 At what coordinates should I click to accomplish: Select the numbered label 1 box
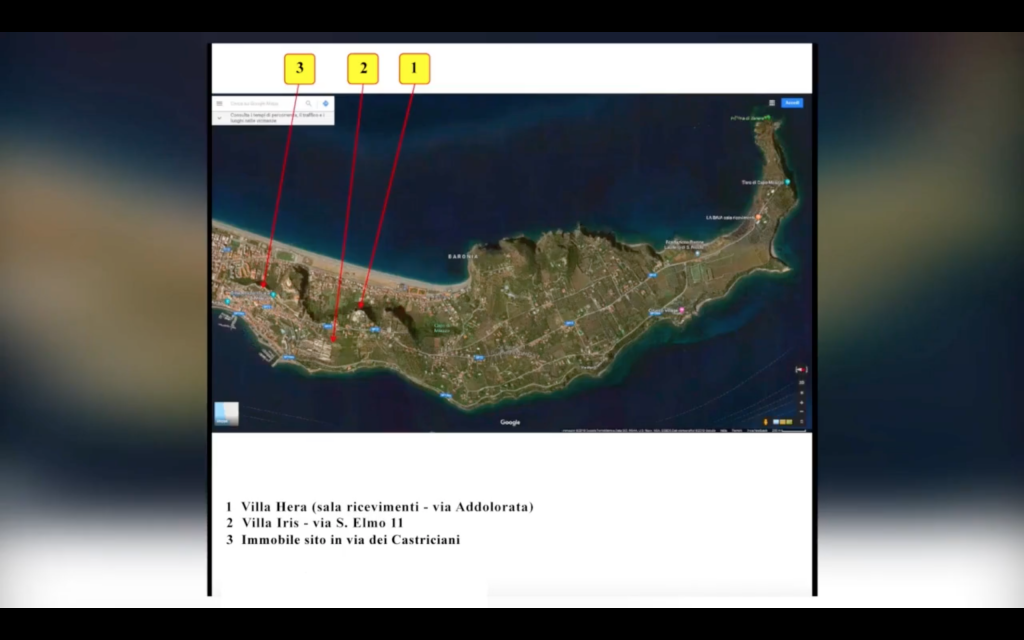pos(414,68)
